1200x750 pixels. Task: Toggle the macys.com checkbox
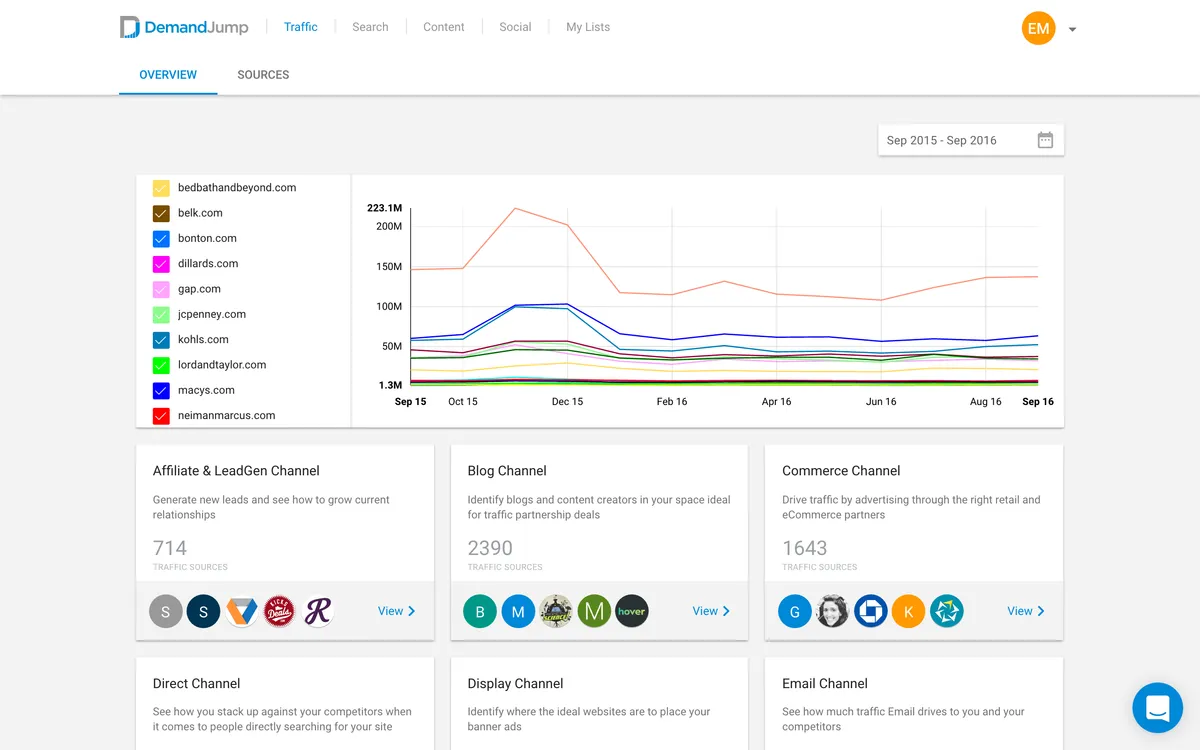[x=161, y=390]
